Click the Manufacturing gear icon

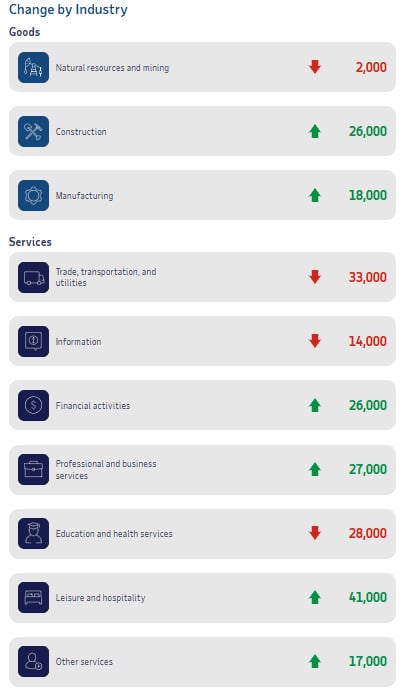tap(34, 196)
